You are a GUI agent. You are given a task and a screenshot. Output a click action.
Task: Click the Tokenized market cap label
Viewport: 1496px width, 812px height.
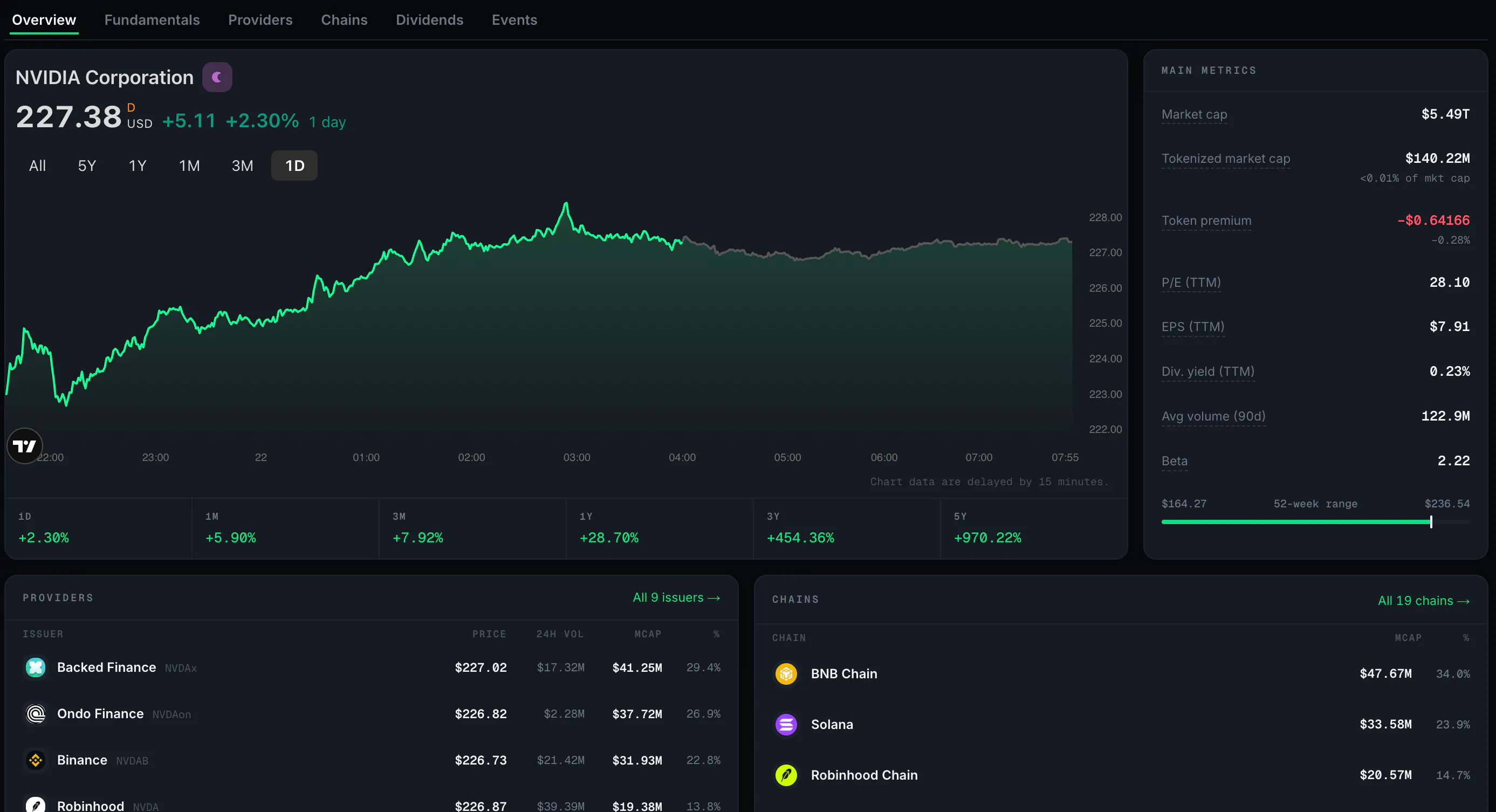tap(1226, 159)
